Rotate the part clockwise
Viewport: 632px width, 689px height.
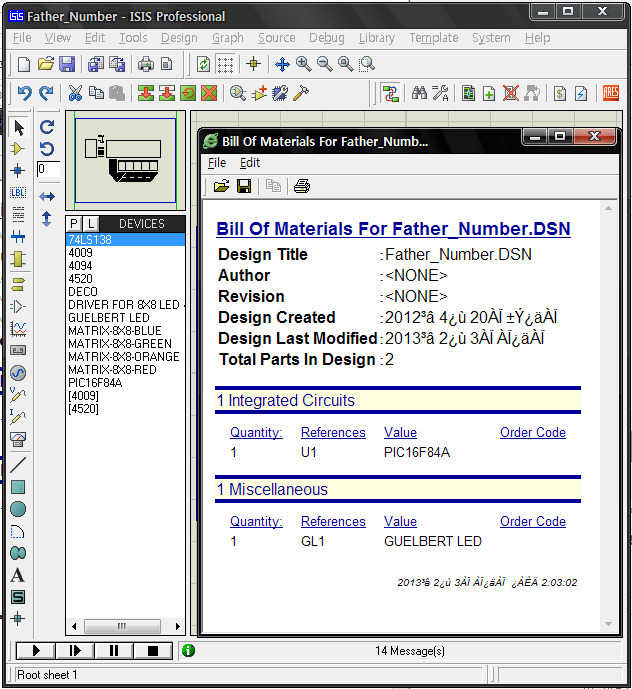click(x=47, y=127)
